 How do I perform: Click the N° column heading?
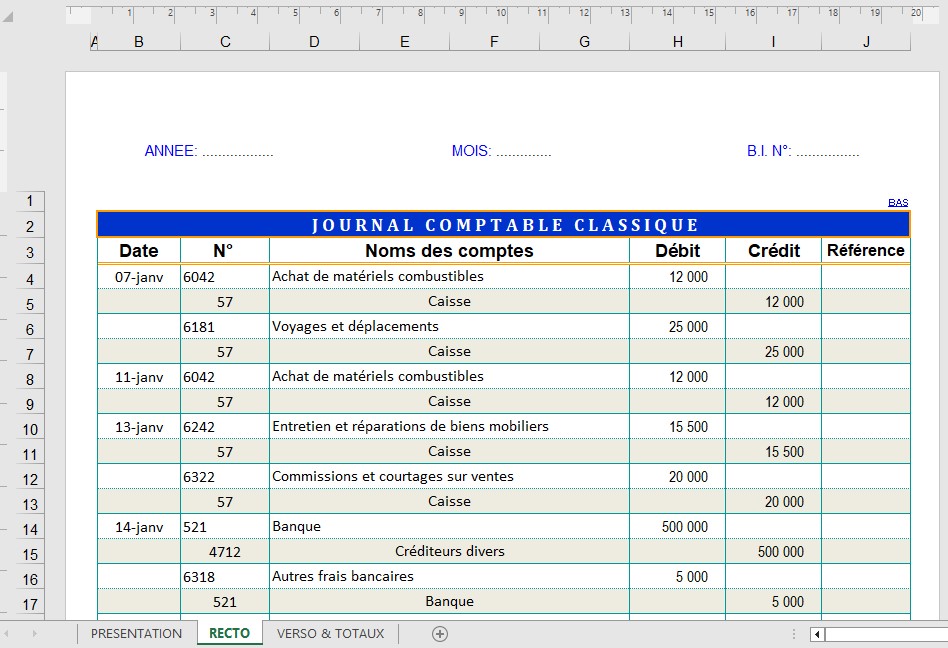[x=224, y=250]
